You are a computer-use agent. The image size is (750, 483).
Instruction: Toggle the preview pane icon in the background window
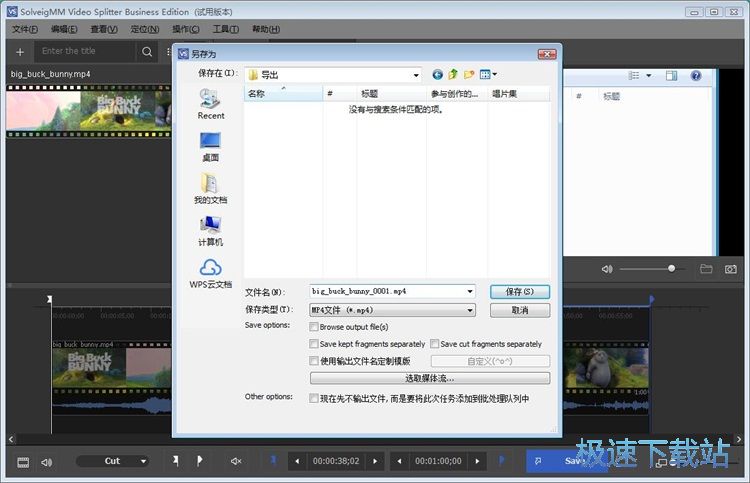pos(672,76)
